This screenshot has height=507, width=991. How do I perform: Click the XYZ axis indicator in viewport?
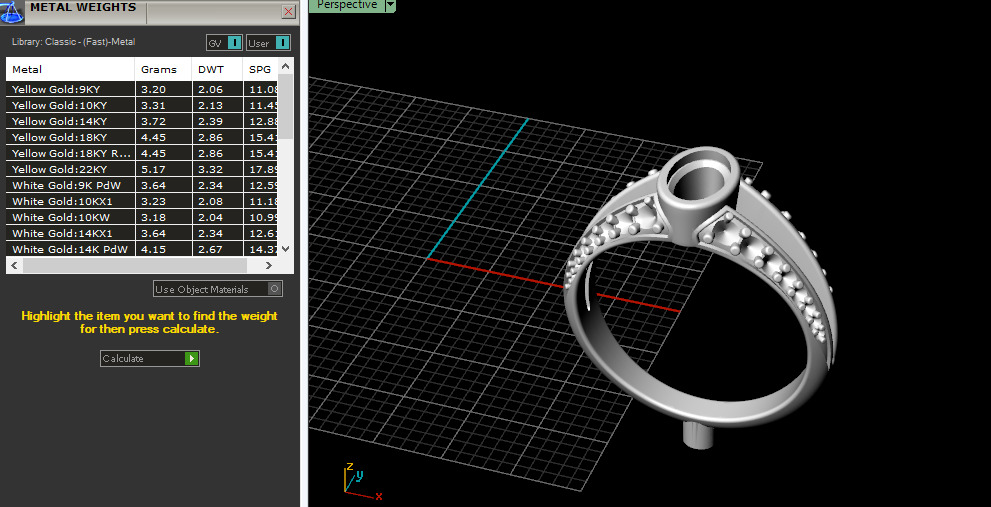point(362,482)
